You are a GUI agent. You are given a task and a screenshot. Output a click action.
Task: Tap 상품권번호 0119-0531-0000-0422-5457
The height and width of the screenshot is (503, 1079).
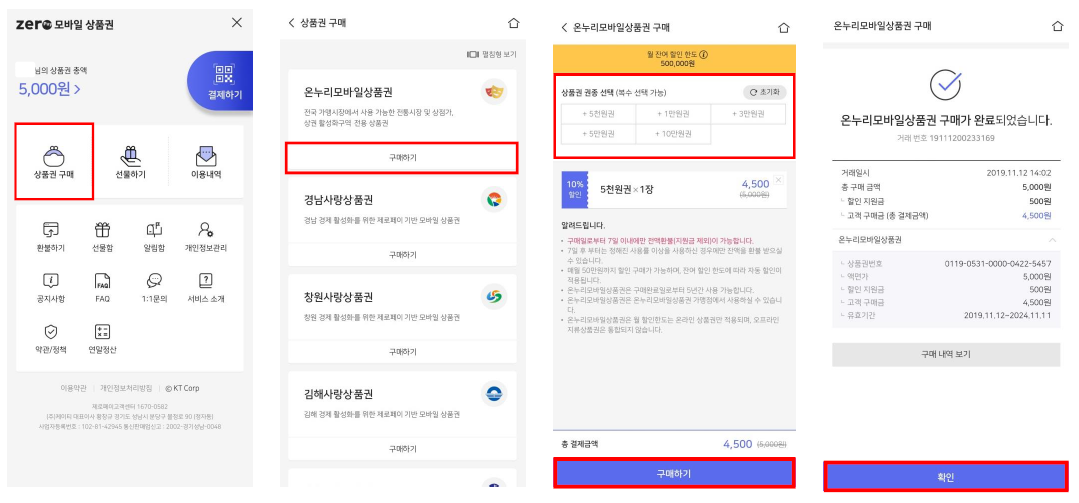(999, 265)
